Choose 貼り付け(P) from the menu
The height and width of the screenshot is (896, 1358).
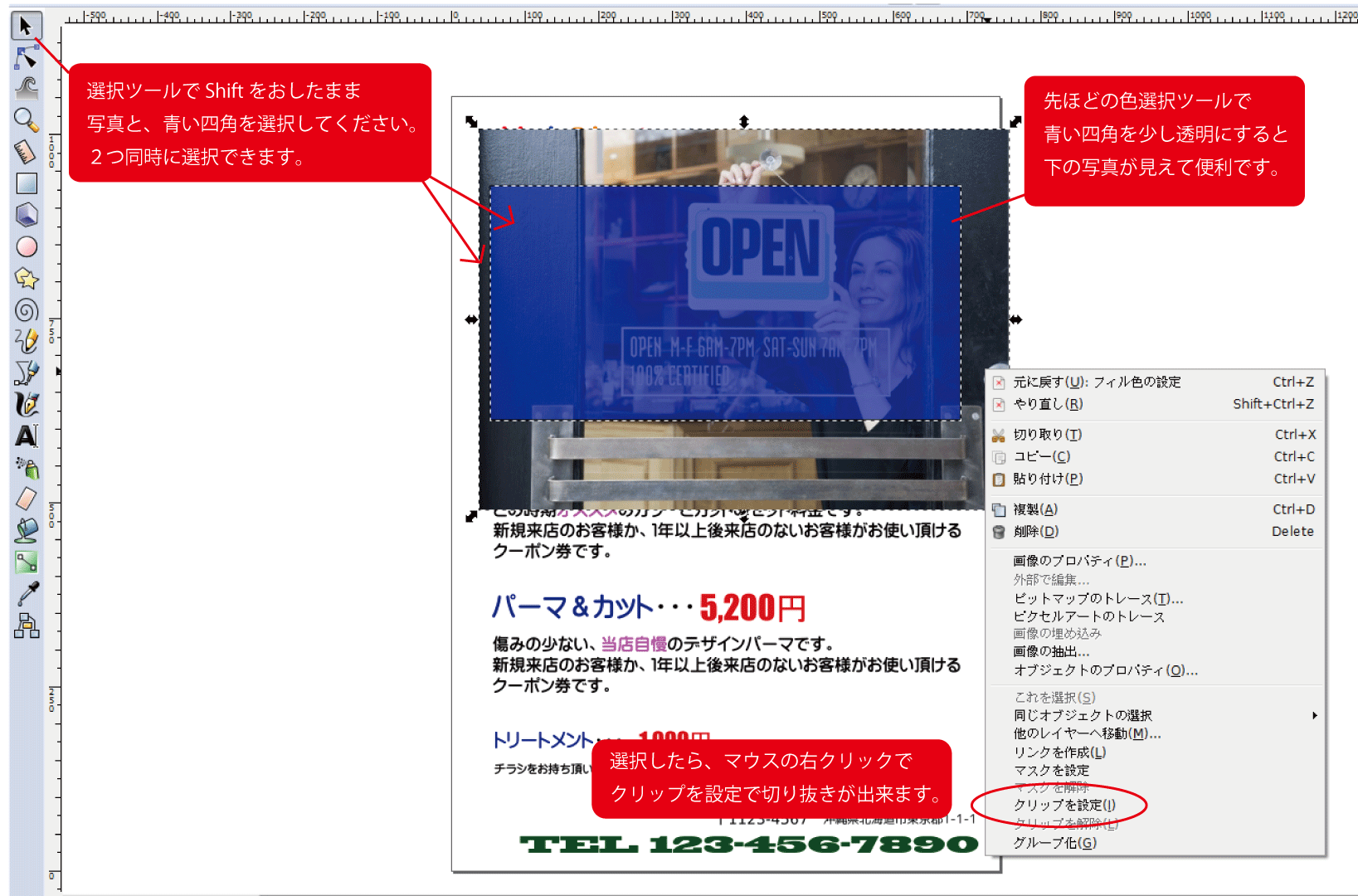[x=1155, y=479]
